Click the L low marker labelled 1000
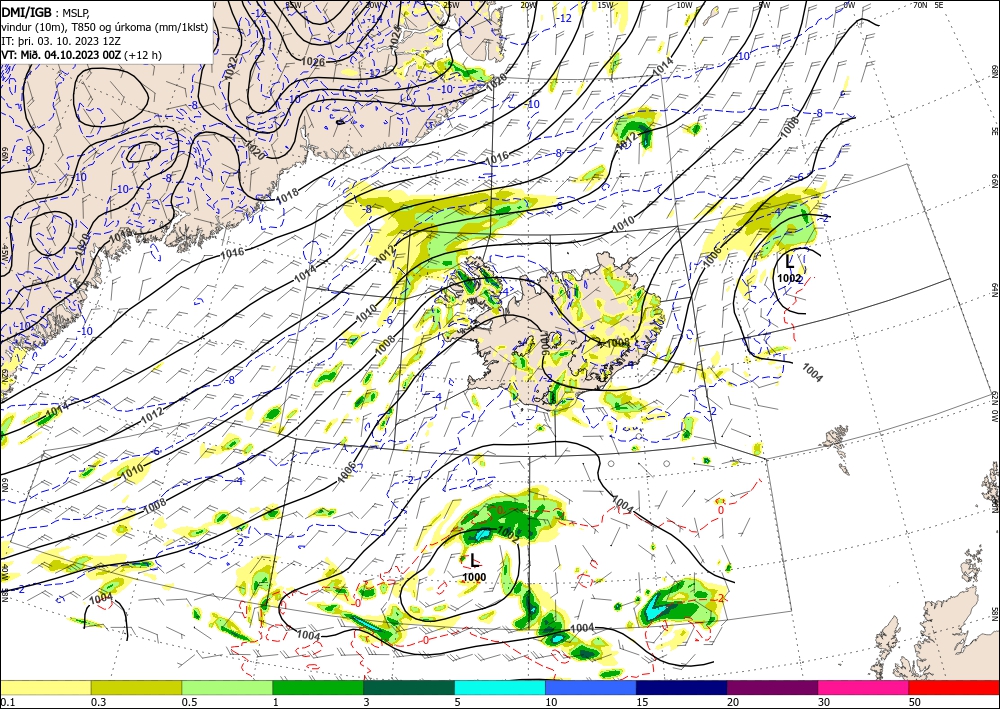The height and width of the screenshot is (709, 1000). [474, 560]
